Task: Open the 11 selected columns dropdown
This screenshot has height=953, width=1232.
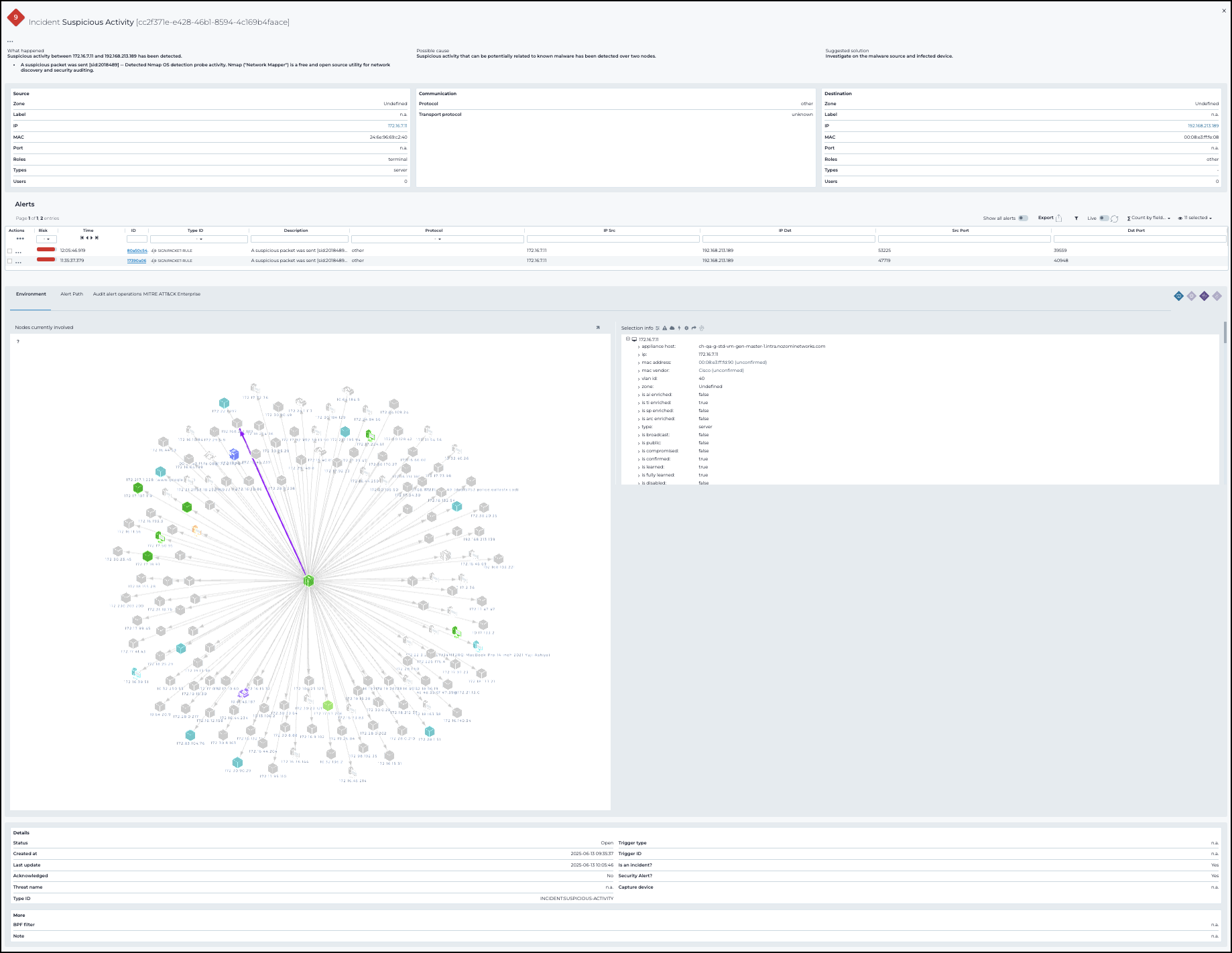Action: click(x=1195, y=218)
